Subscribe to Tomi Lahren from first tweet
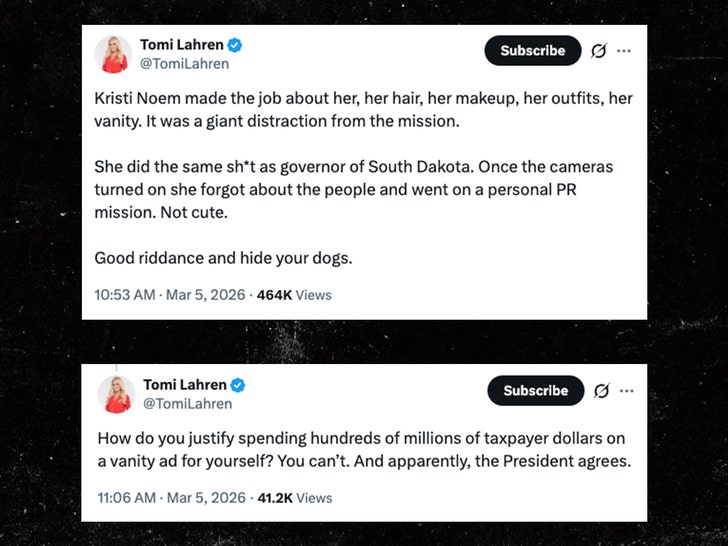Screen dimensions: 728x546 click(532, 51)
